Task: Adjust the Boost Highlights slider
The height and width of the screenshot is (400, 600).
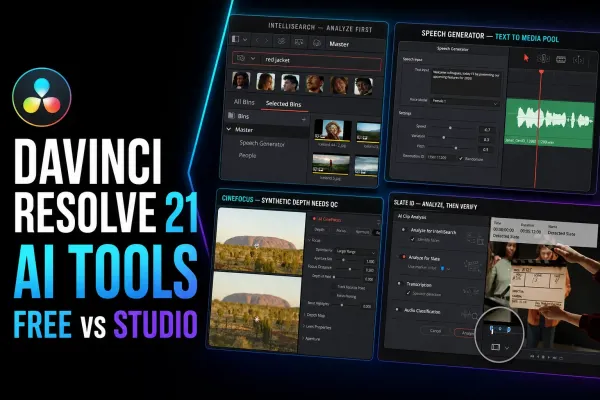Action: 342,305
